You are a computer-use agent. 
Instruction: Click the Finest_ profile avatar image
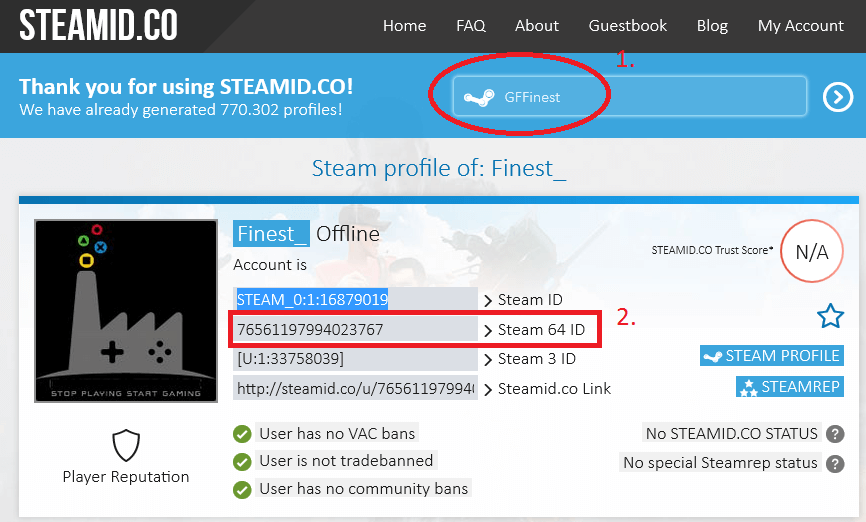[x=125, y=311]
